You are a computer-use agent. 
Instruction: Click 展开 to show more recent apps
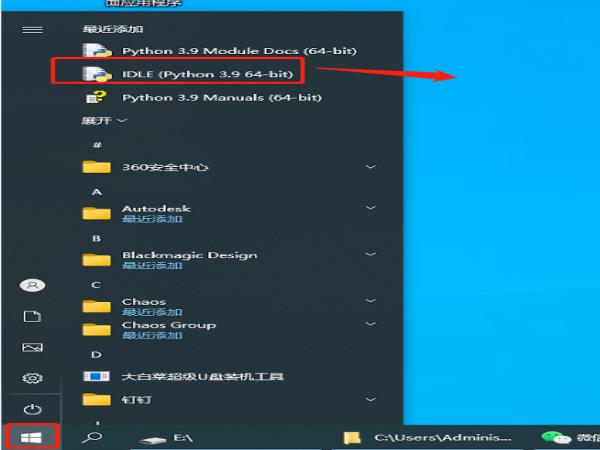pos(104,121)
